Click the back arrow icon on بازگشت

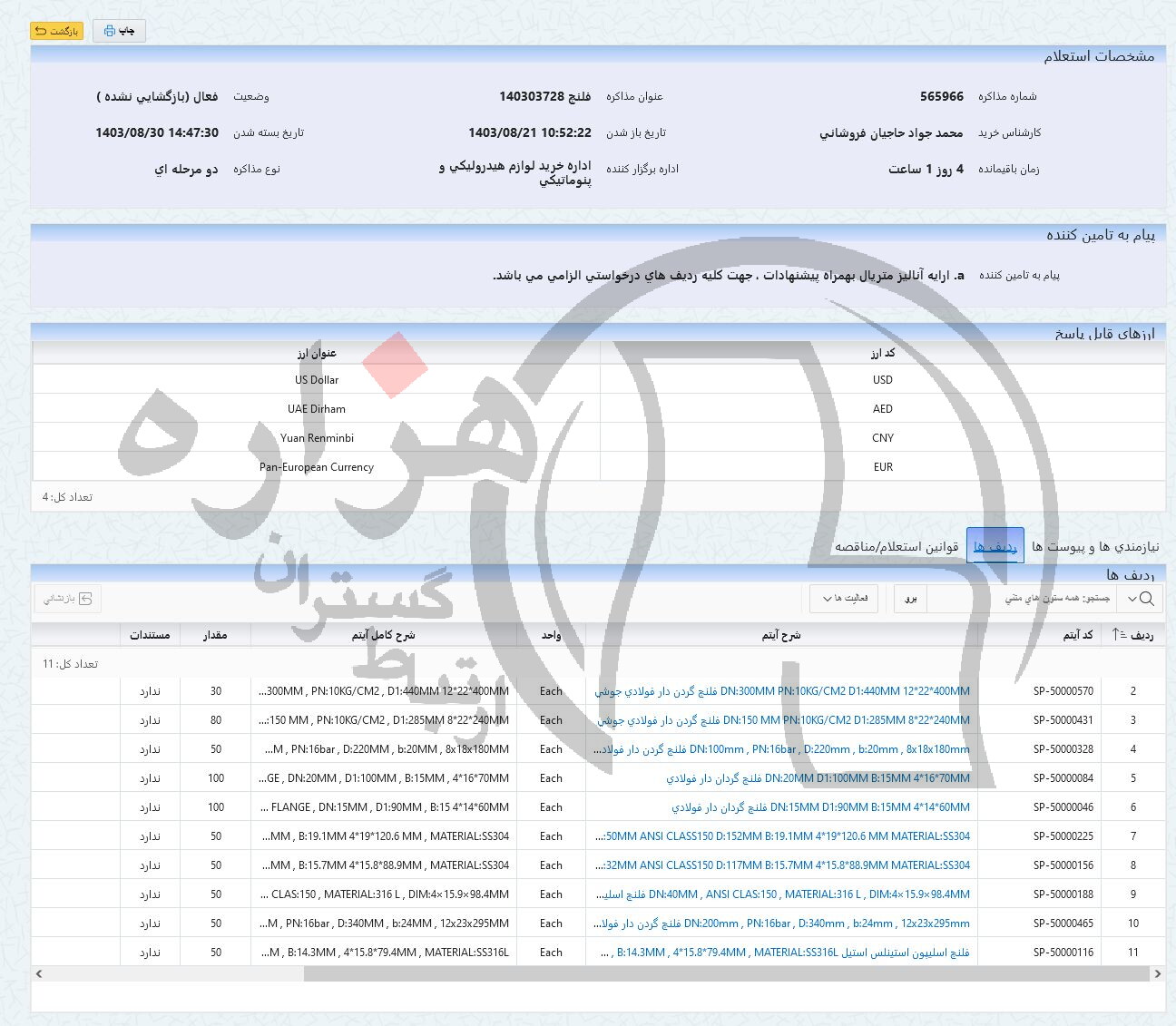[40, 31]
